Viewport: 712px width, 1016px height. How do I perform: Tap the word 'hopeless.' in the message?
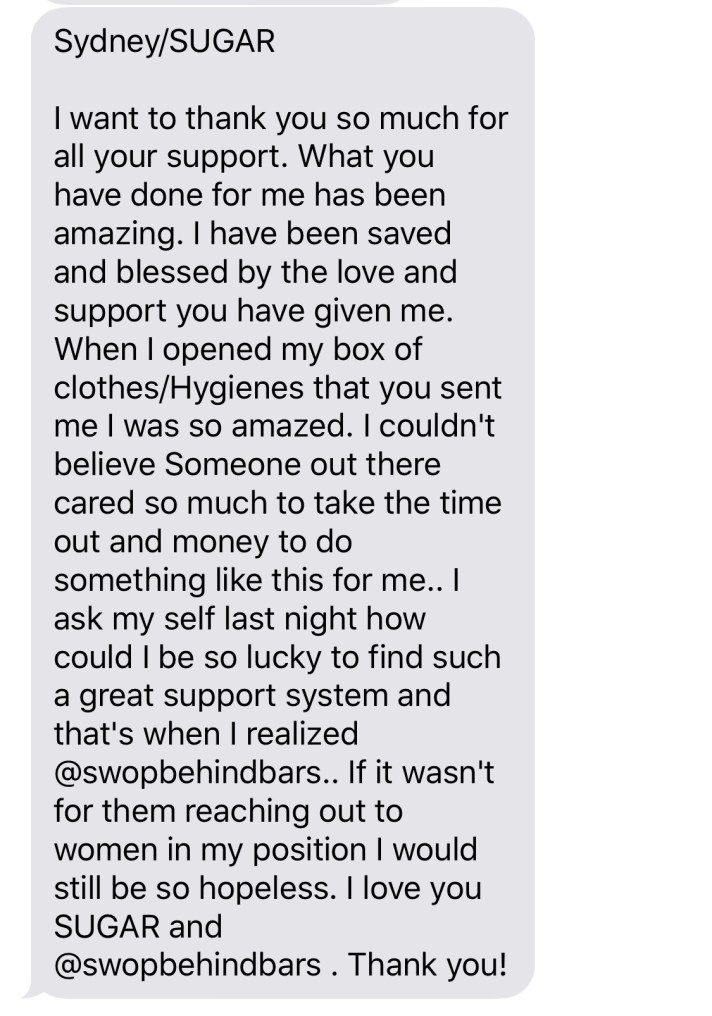[x=268, y=888]
